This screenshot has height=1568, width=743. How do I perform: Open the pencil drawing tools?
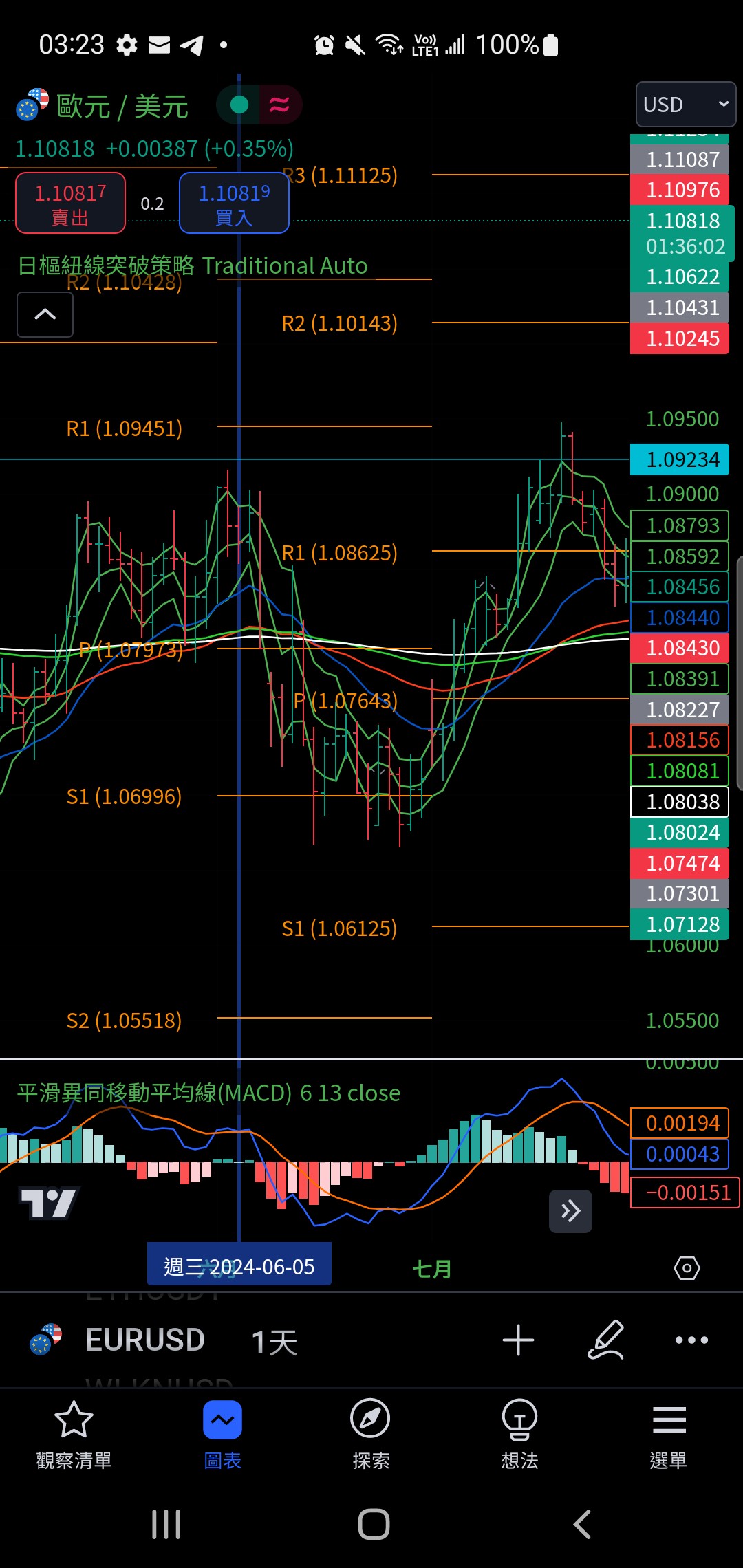pyautogui.click(x=606, y=1340)
